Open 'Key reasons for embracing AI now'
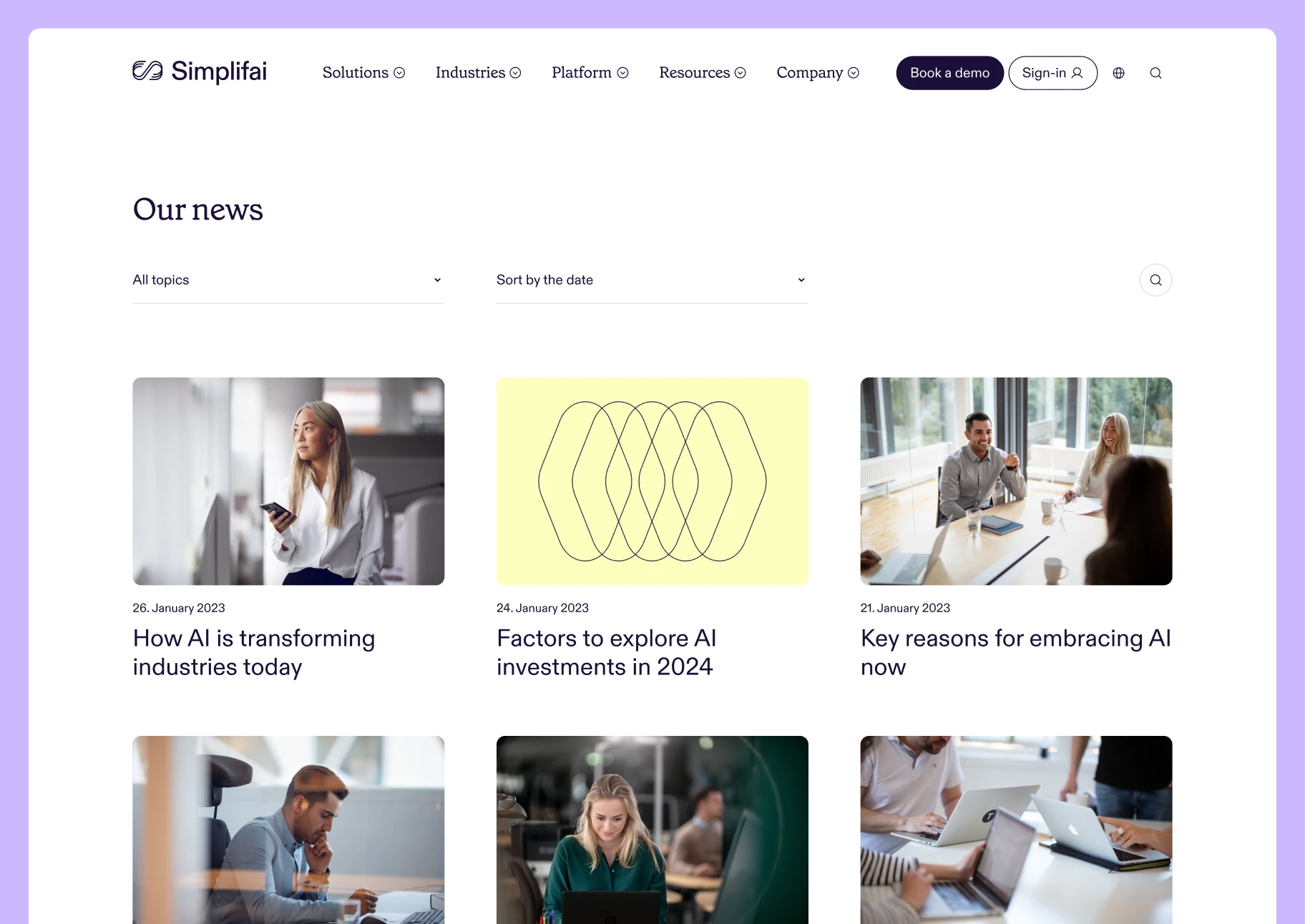1305x924 pixels. click(1016, 652)
